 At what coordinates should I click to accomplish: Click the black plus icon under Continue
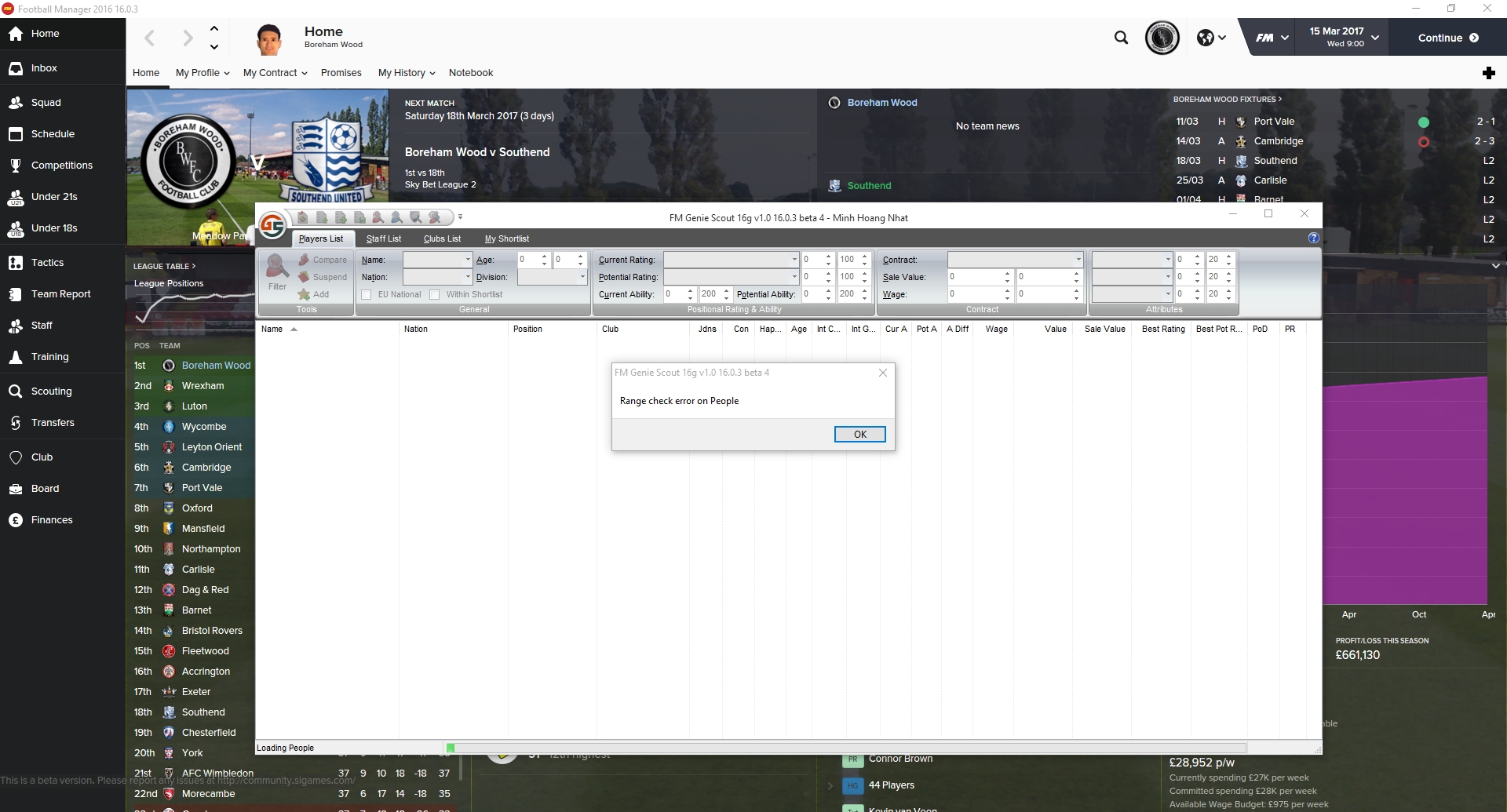pos(1489,73)
